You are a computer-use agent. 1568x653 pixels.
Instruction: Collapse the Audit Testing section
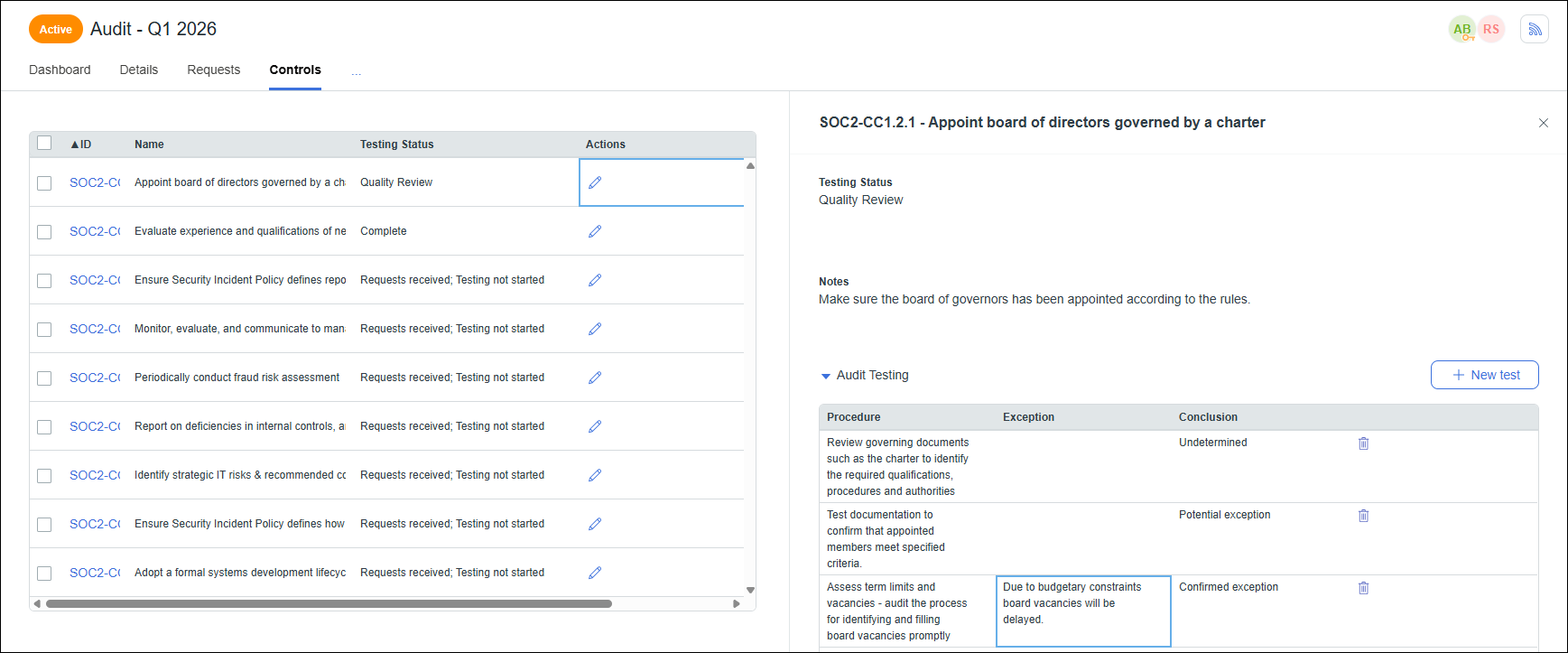pyautogui.click(x=825, y=376)
